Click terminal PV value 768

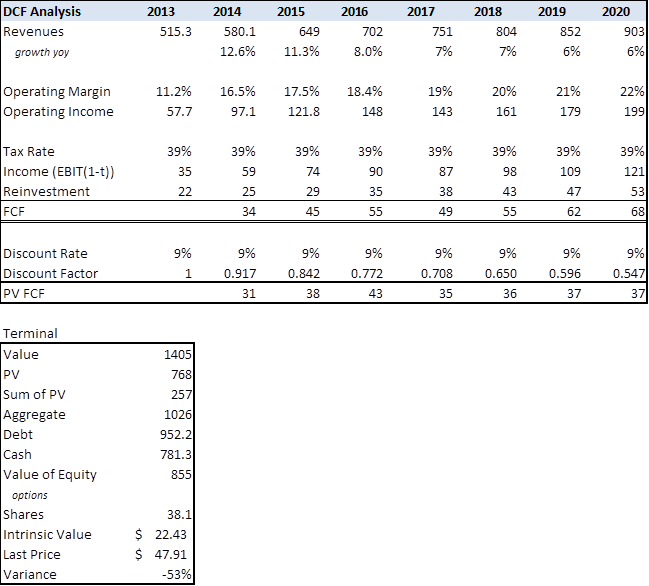click(x=181, y=375)
